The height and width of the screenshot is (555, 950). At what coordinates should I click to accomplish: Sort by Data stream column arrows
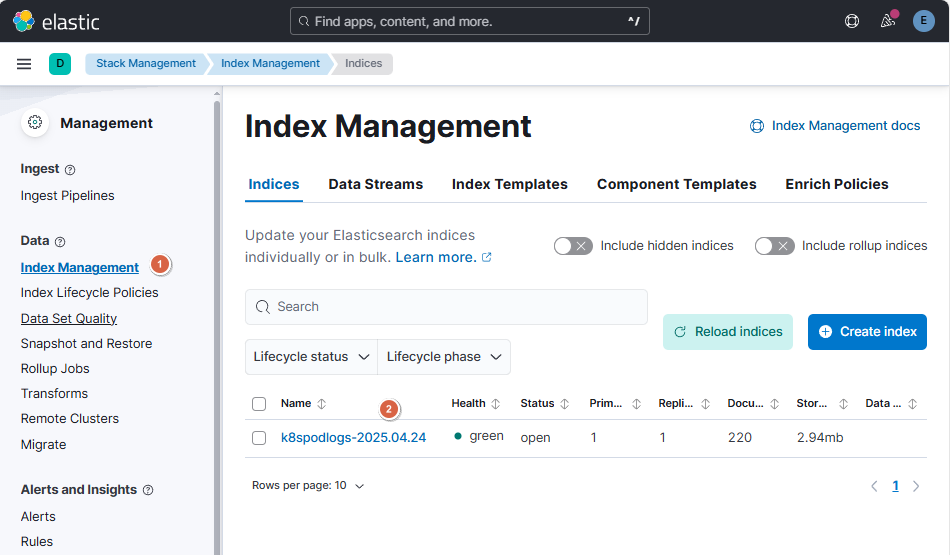pos(912,404)
